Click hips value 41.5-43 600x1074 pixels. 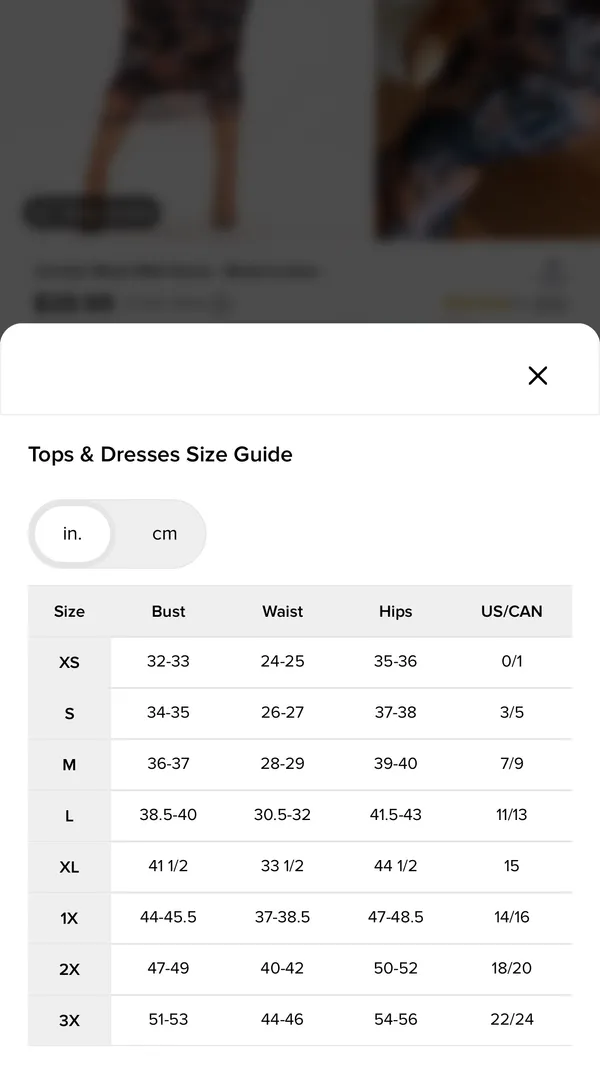pos(396,815)
